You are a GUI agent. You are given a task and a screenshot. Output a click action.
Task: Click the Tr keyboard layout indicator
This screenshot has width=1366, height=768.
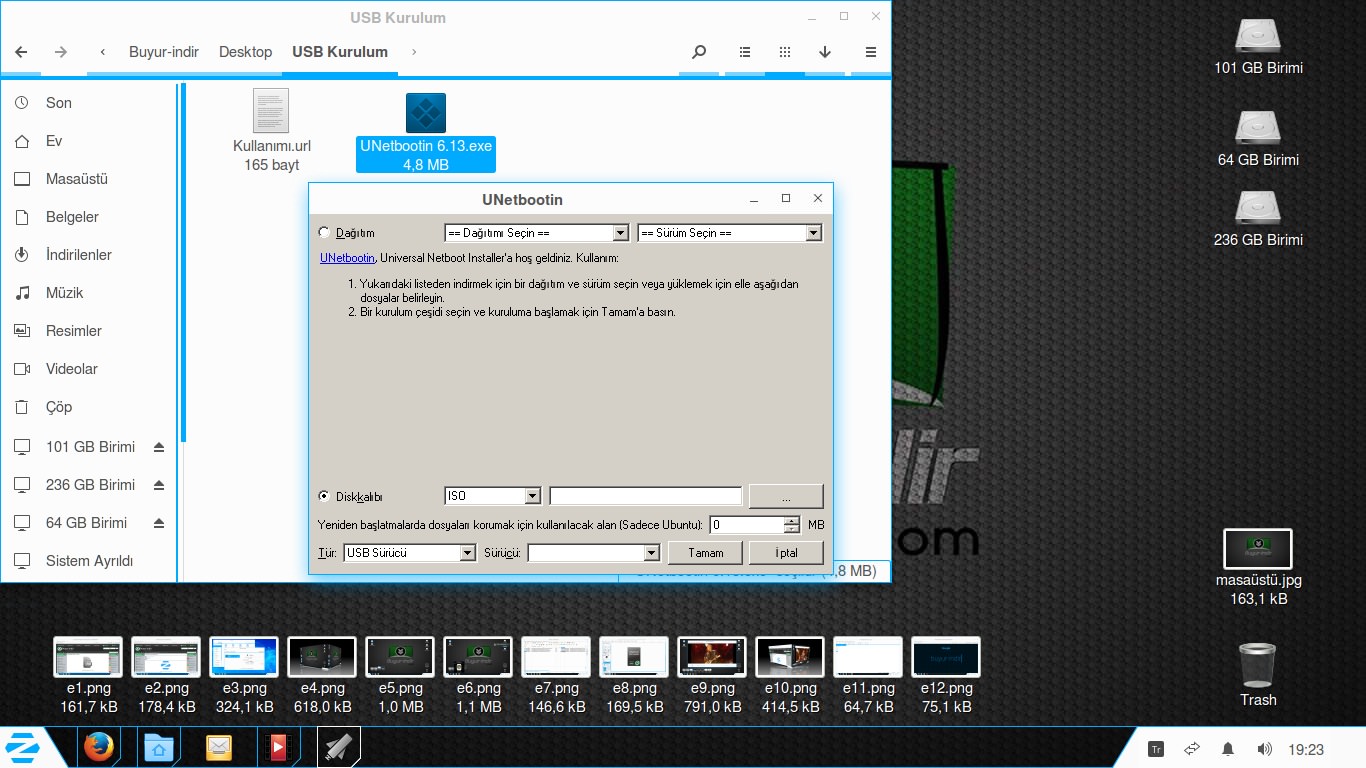tap(1156, 749)
